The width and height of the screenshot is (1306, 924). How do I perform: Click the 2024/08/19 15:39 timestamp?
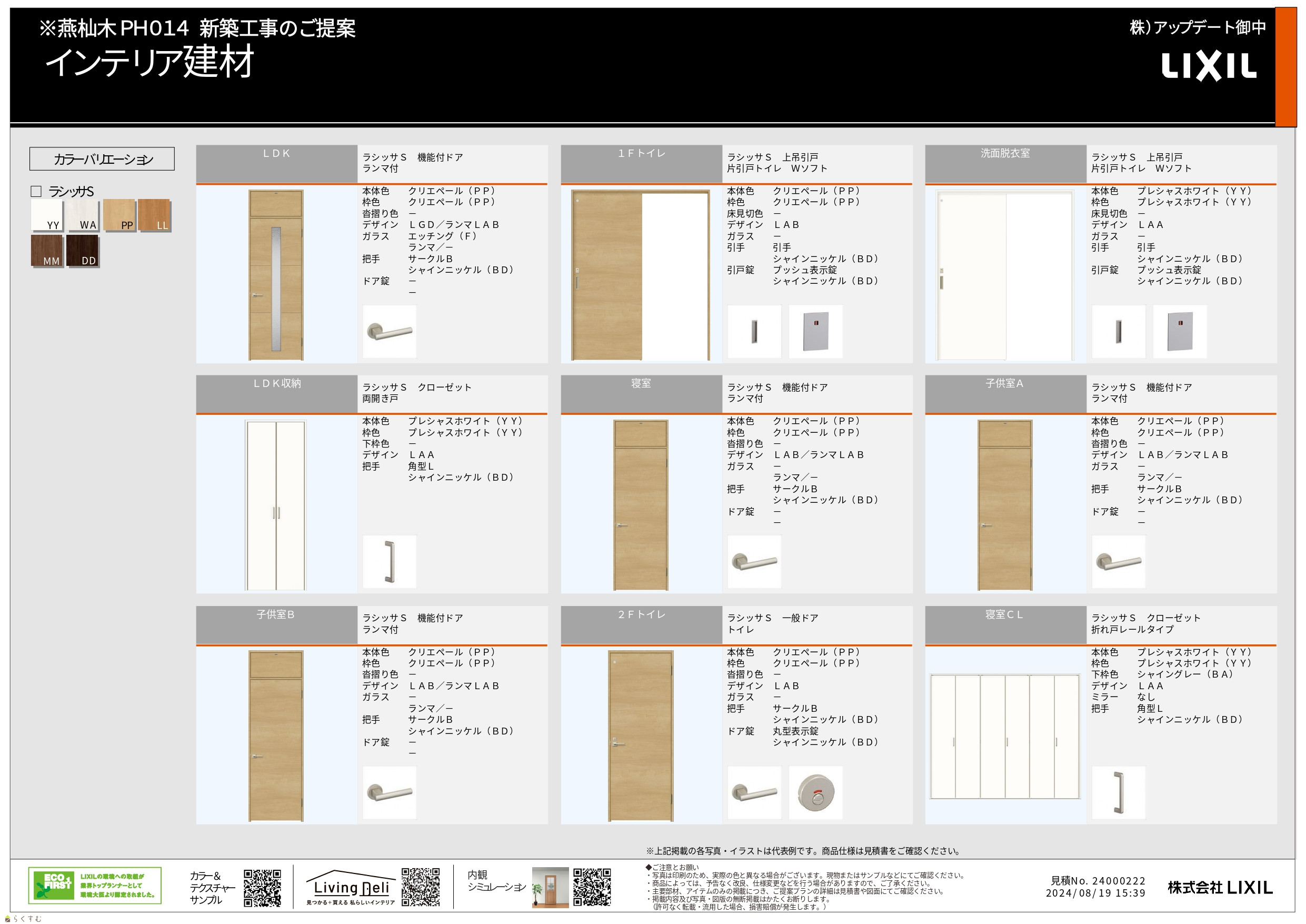coord(1095,893)
